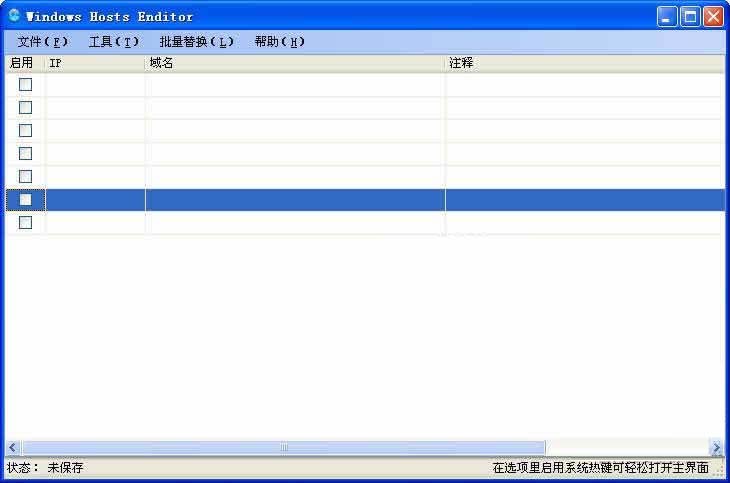
Task: Open the 帮助(H) menu
Action: pos(279,42)
